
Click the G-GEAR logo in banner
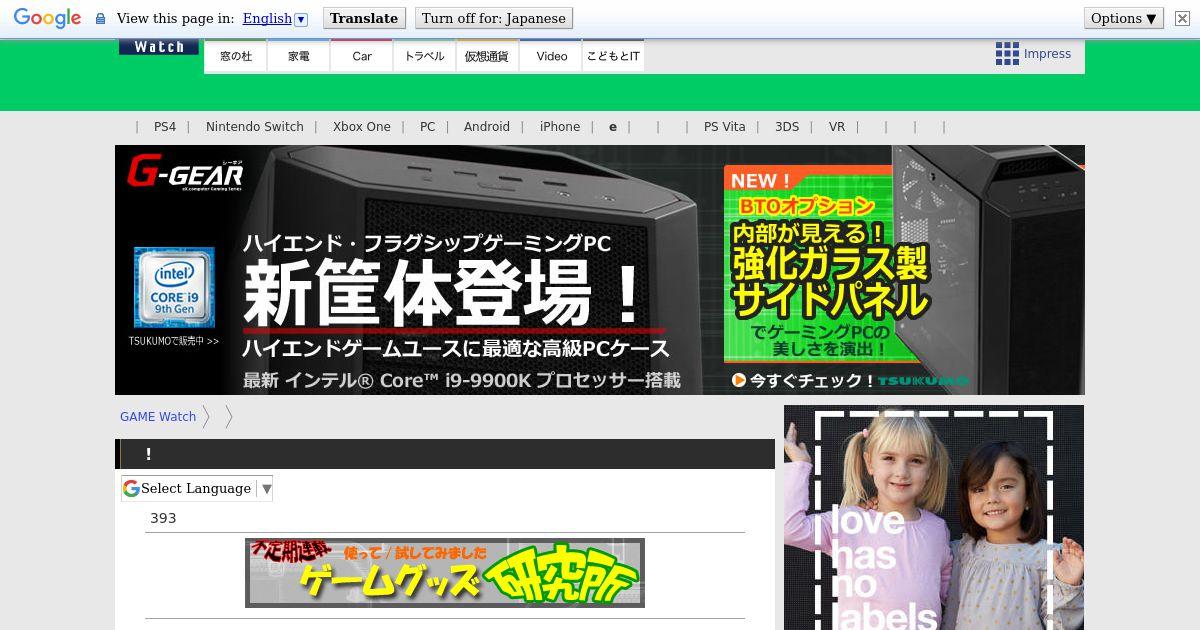tap(185, 172)
